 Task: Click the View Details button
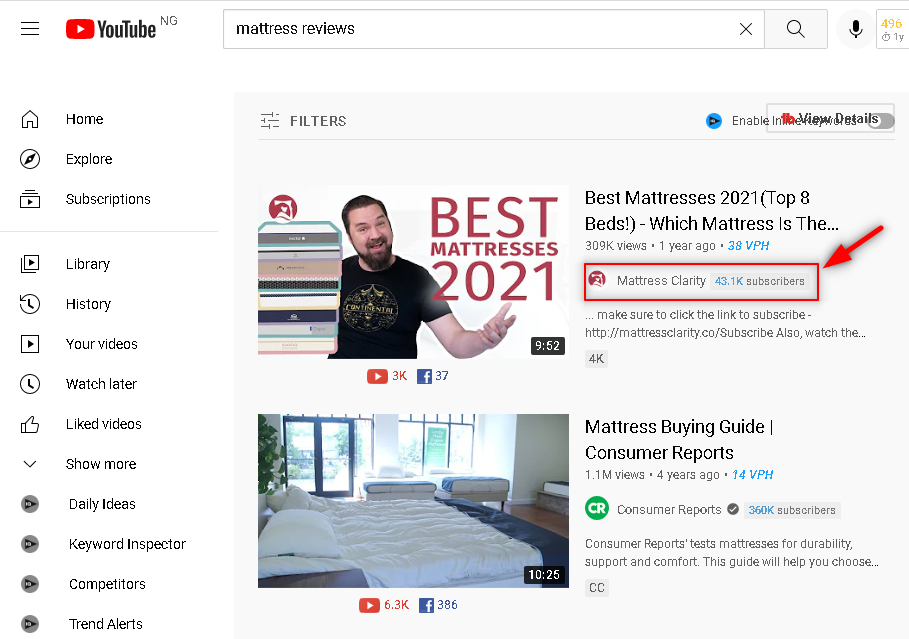pos(830,118)
